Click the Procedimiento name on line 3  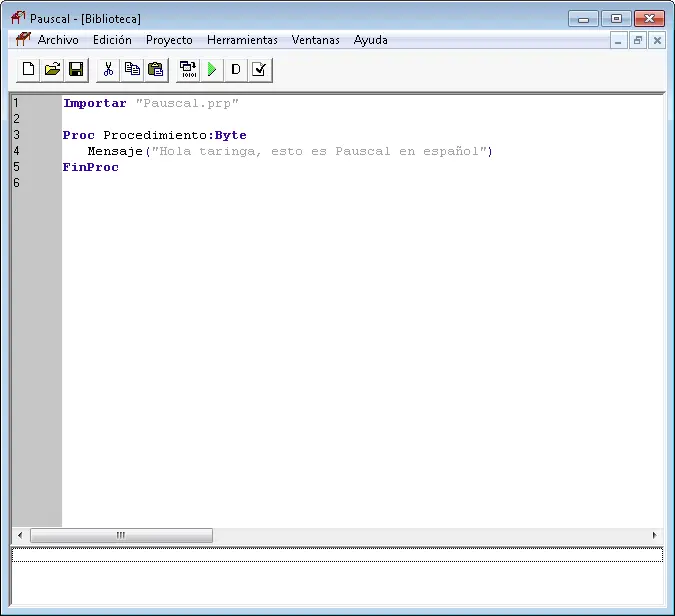pos(155,135)
